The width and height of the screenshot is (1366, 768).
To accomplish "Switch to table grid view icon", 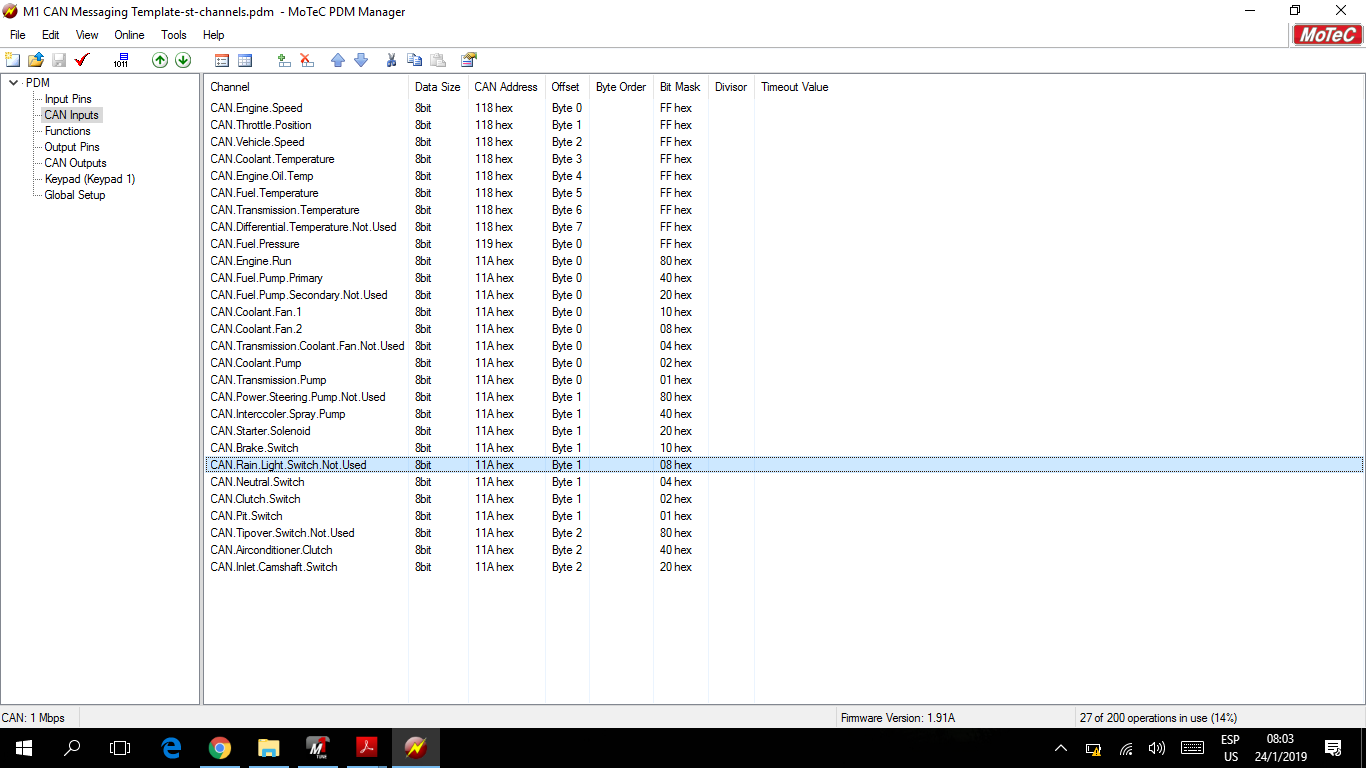I will point(245,60).
